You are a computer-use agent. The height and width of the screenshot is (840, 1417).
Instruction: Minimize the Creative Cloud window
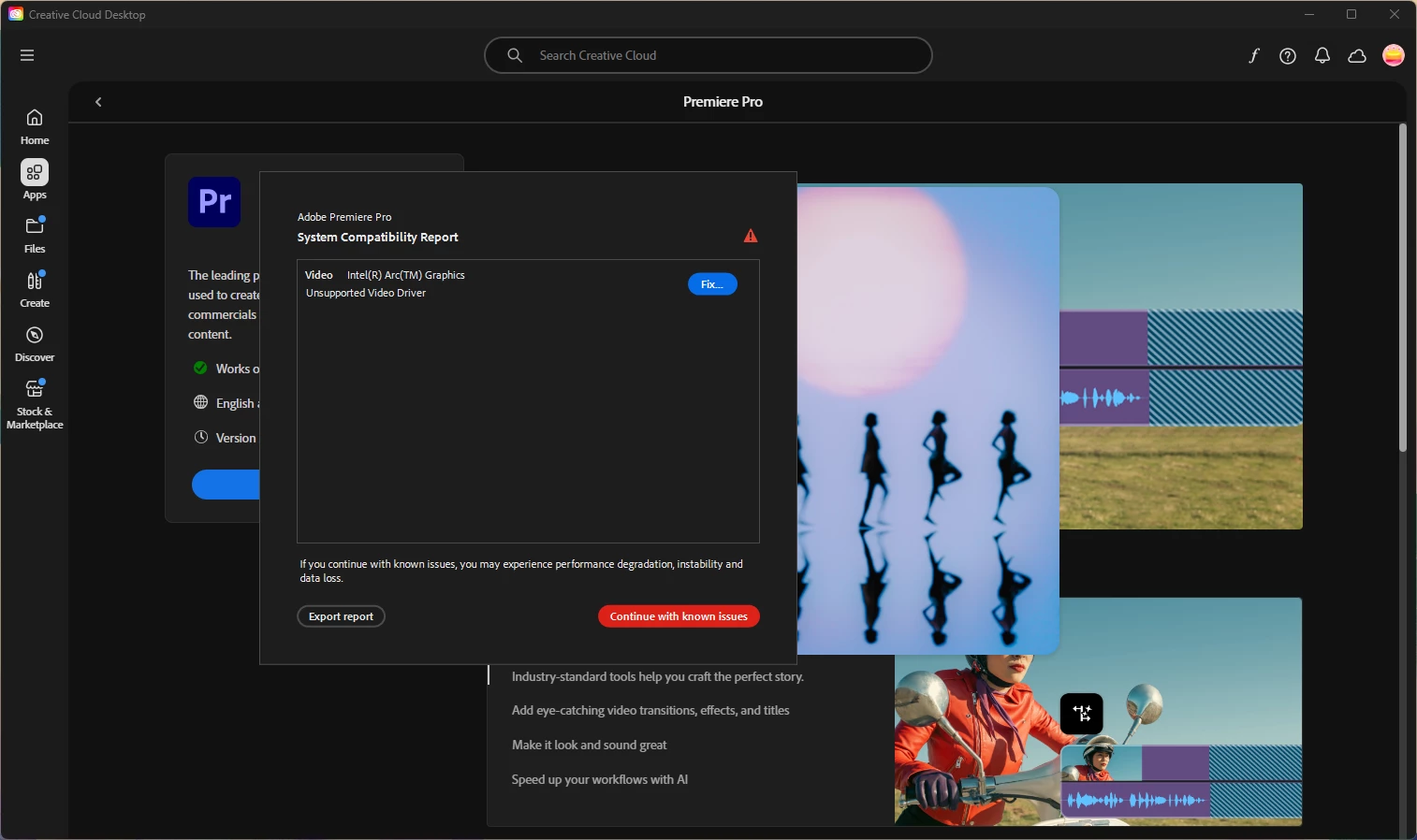pos(1309,14)
